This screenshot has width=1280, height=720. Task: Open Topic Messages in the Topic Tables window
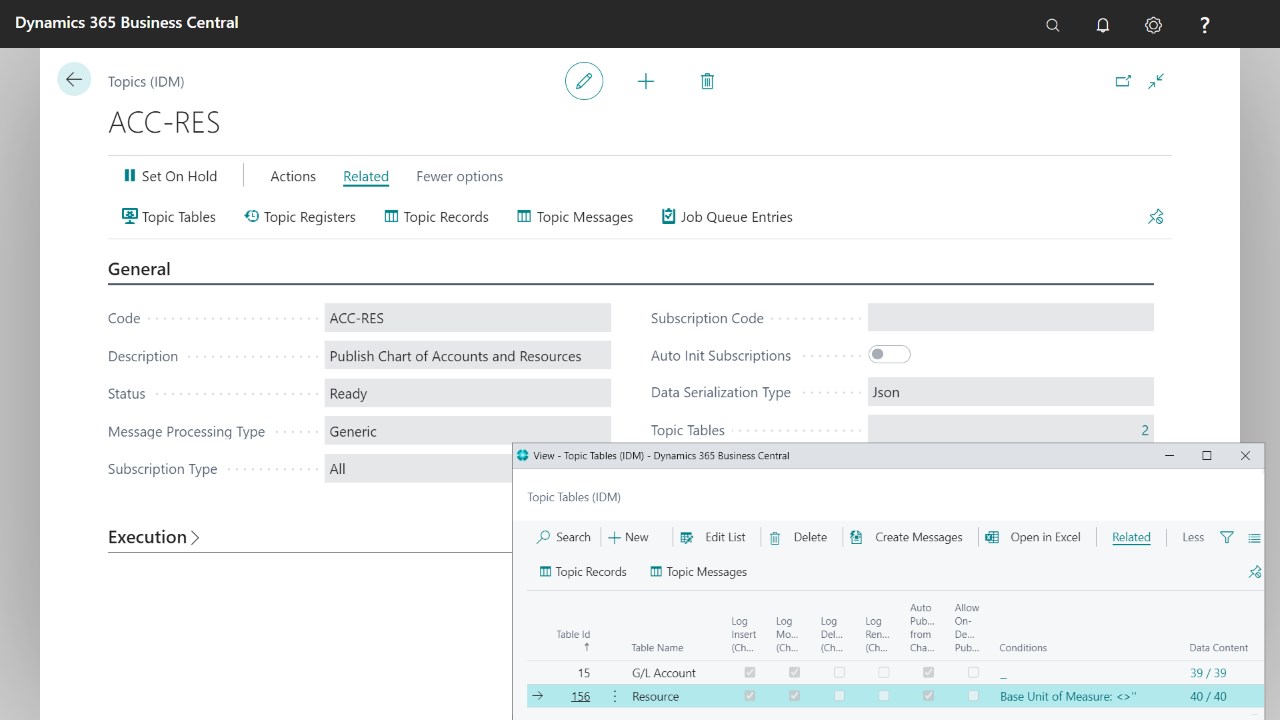[698, 572]
